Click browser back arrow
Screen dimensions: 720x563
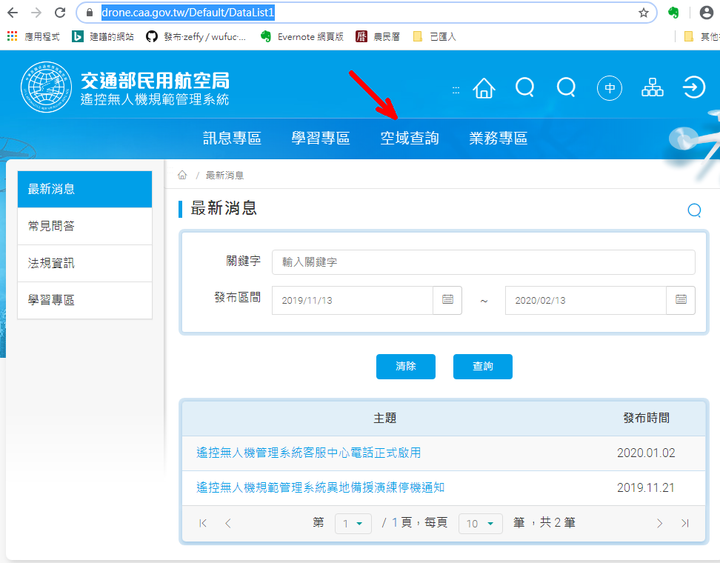pos(12,12)
